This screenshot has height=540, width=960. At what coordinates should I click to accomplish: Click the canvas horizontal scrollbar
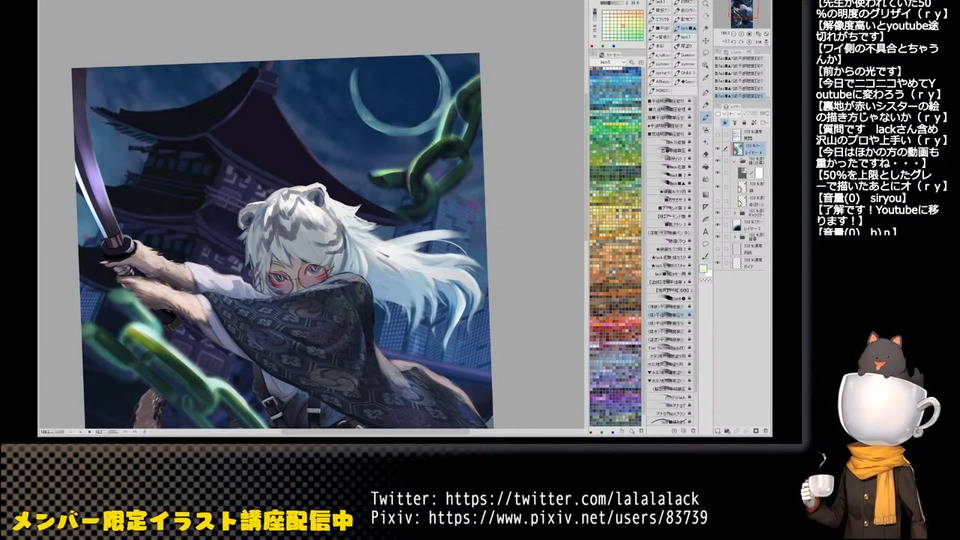(375, 432)
